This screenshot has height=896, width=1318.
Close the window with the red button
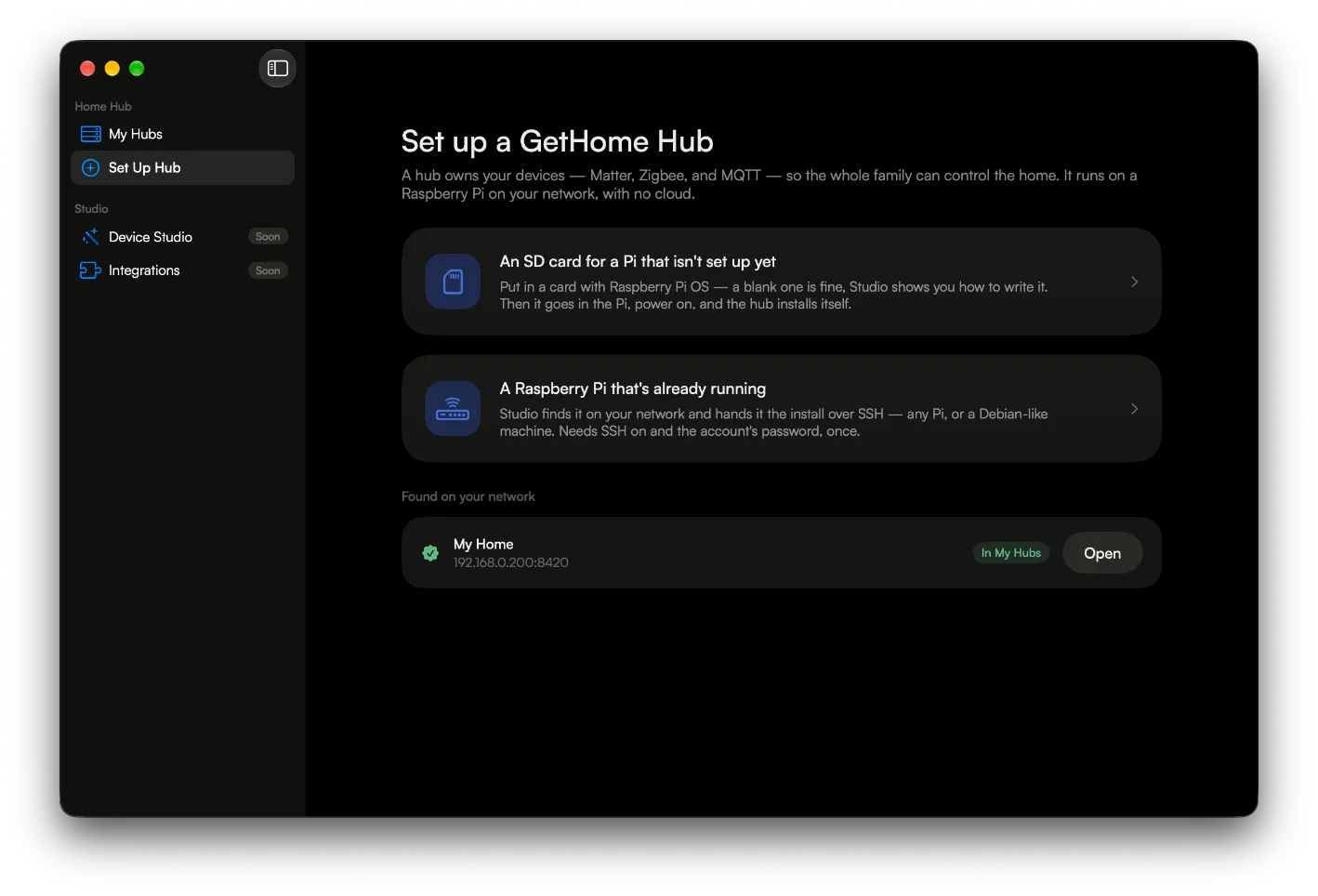(87, 68)
